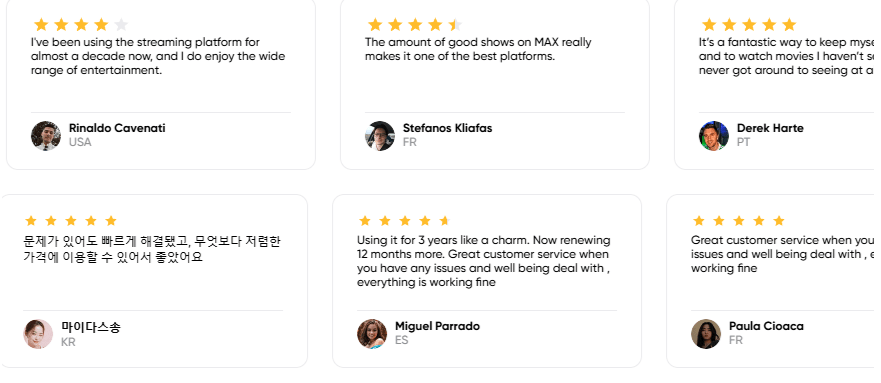This screenshot has width=881, height=383.
Task: Click the review text about MAX shows
Action: [x=478, y=49]
